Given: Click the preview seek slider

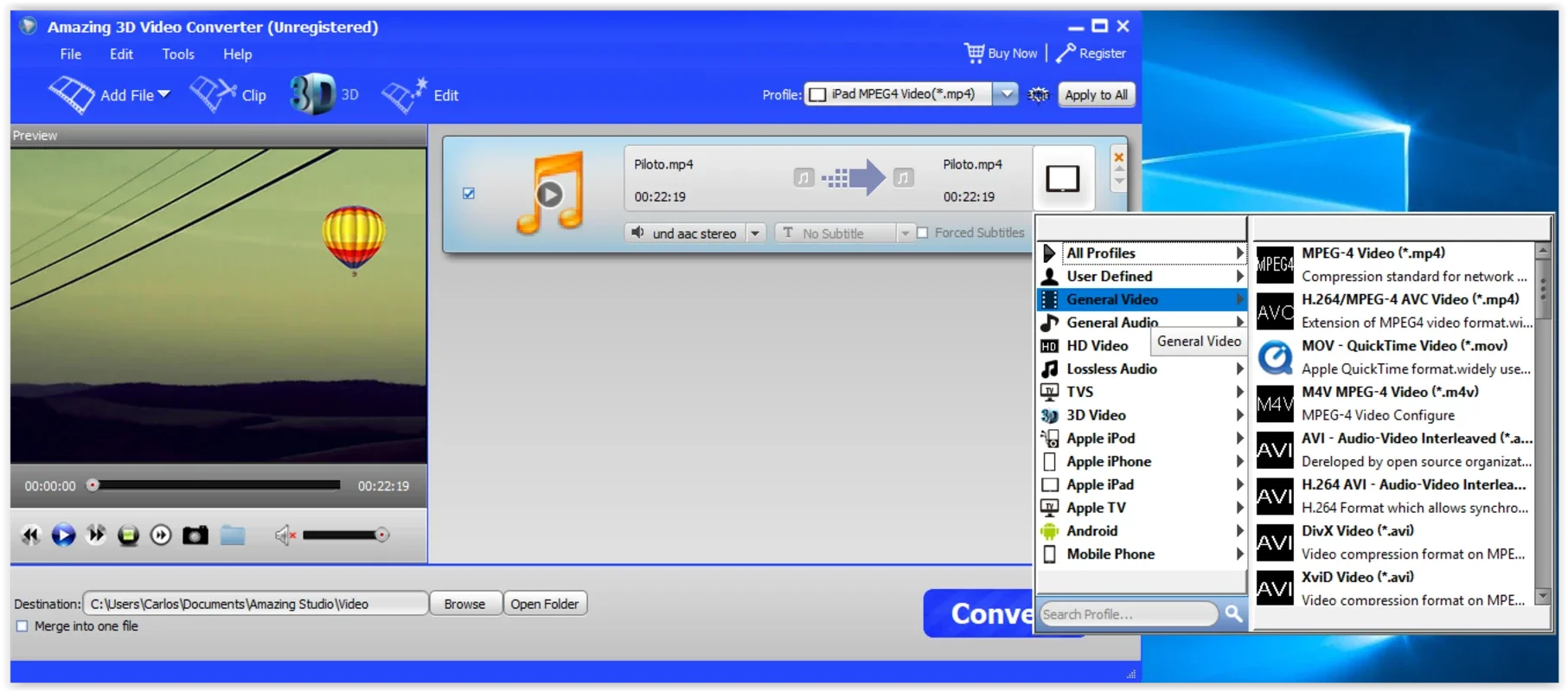Looking at the screenshot, I should click(x=216, y=485).
